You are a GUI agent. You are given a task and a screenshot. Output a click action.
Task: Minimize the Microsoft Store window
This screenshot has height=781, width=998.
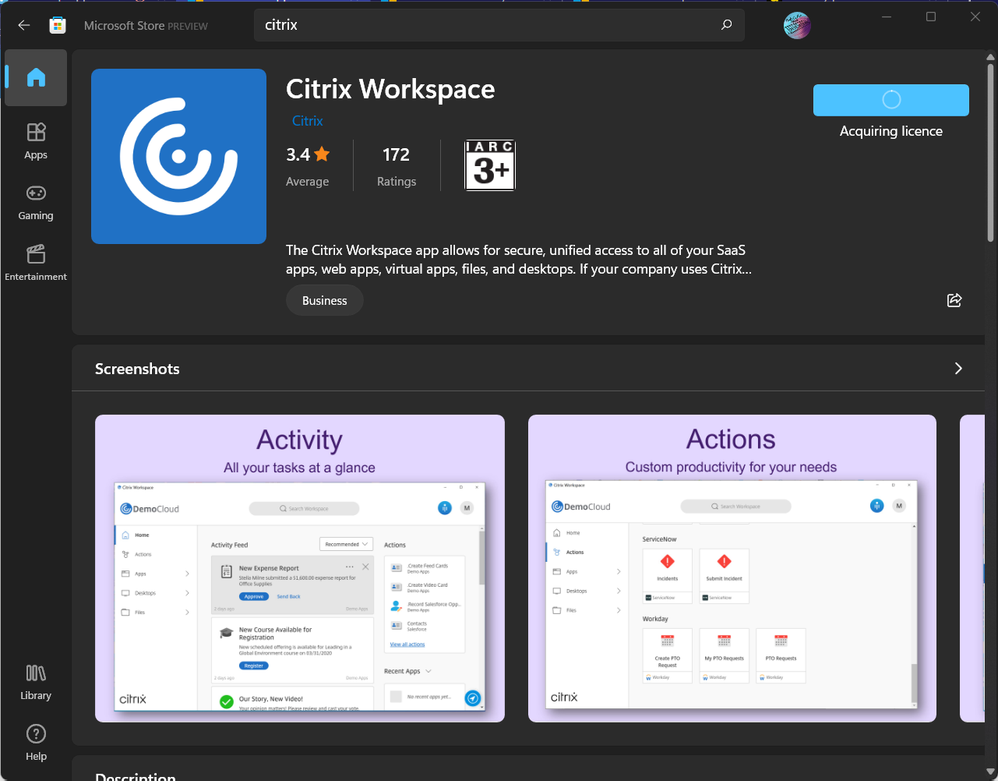(x=887, y=17)
